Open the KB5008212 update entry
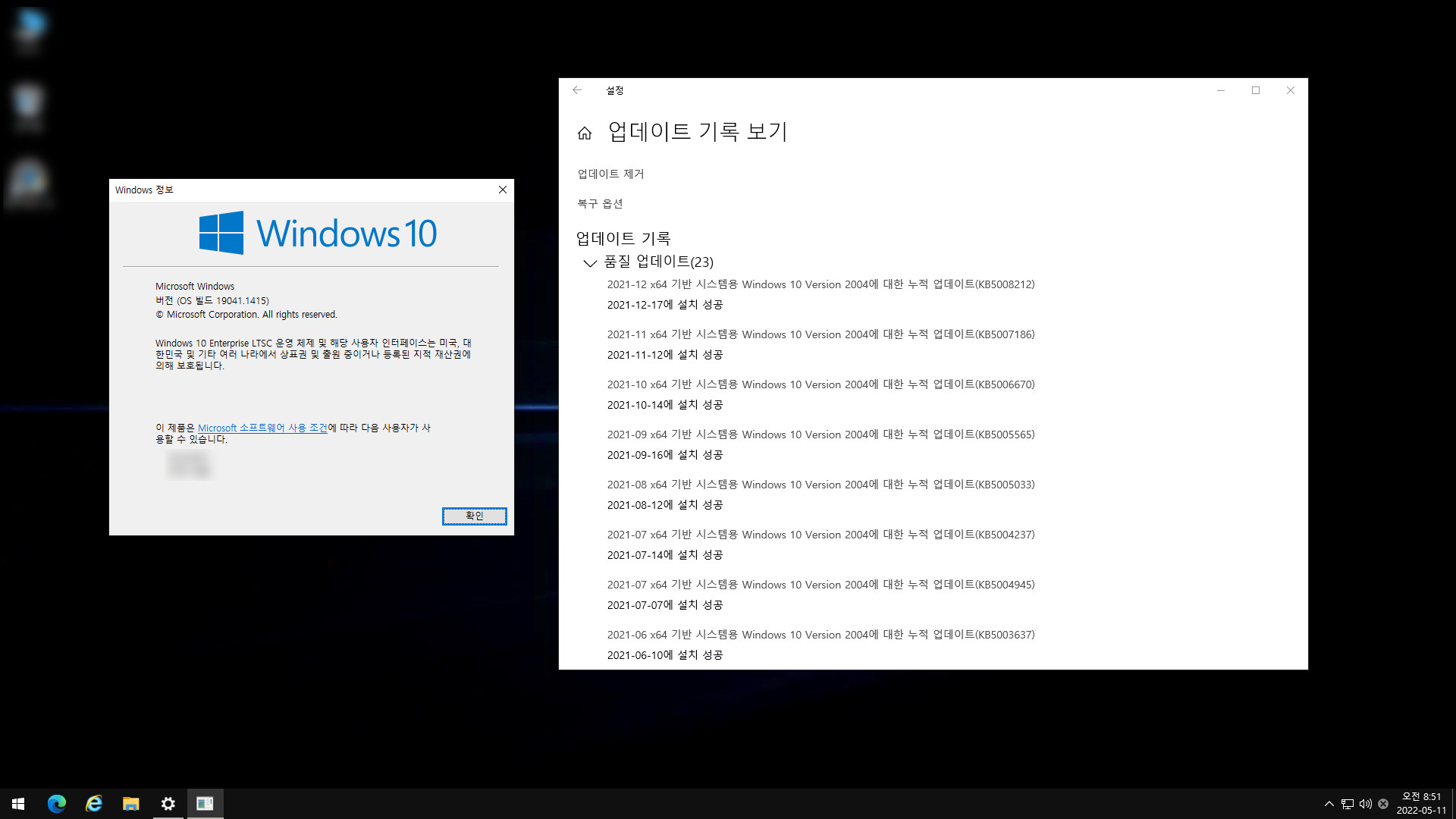Image resolution: width=1456 pixels, height=819 pixels. point(821,284)
